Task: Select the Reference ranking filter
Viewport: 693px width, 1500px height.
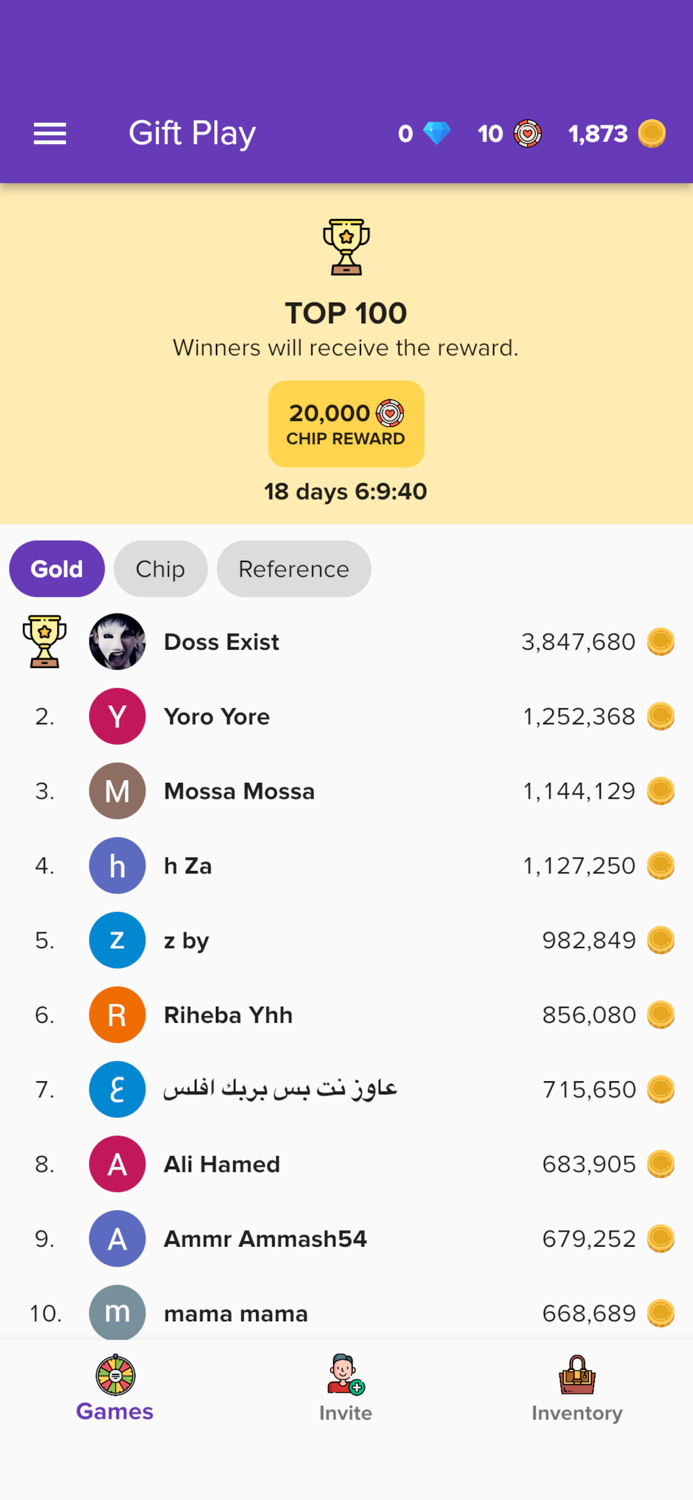Action: coord(293,568)
